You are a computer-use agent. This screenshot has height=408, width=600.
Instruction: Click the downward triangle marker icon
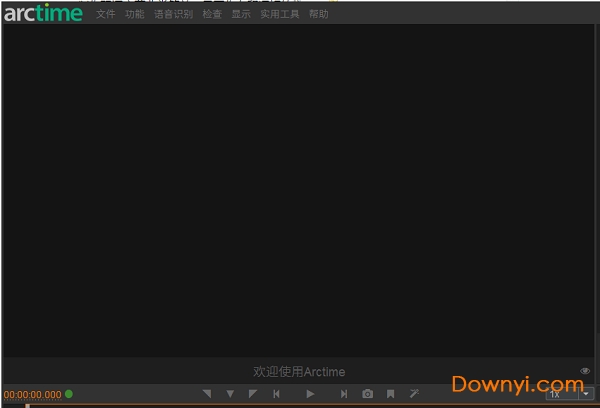(x=230, y=394)
